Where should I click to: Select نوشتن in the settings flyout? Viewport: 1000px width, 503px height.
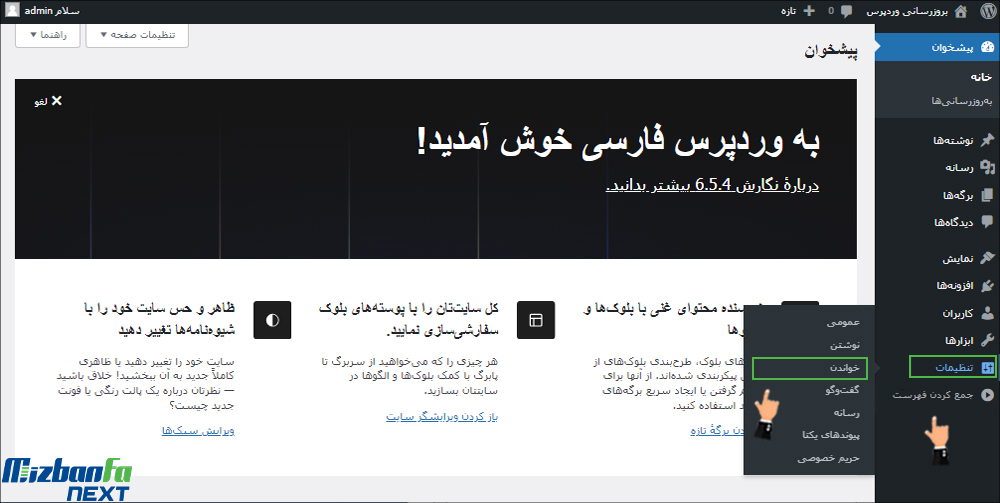pos(845,345)
